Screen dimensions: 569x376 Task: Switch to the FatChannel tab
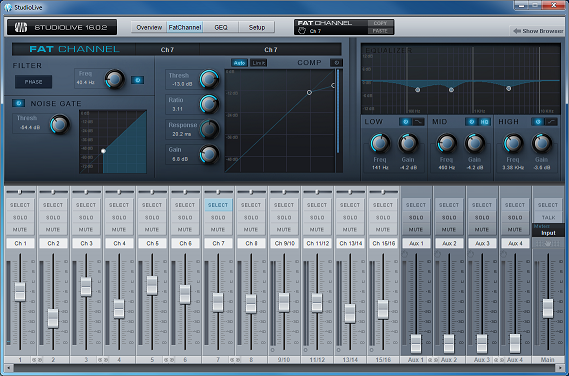185,27
